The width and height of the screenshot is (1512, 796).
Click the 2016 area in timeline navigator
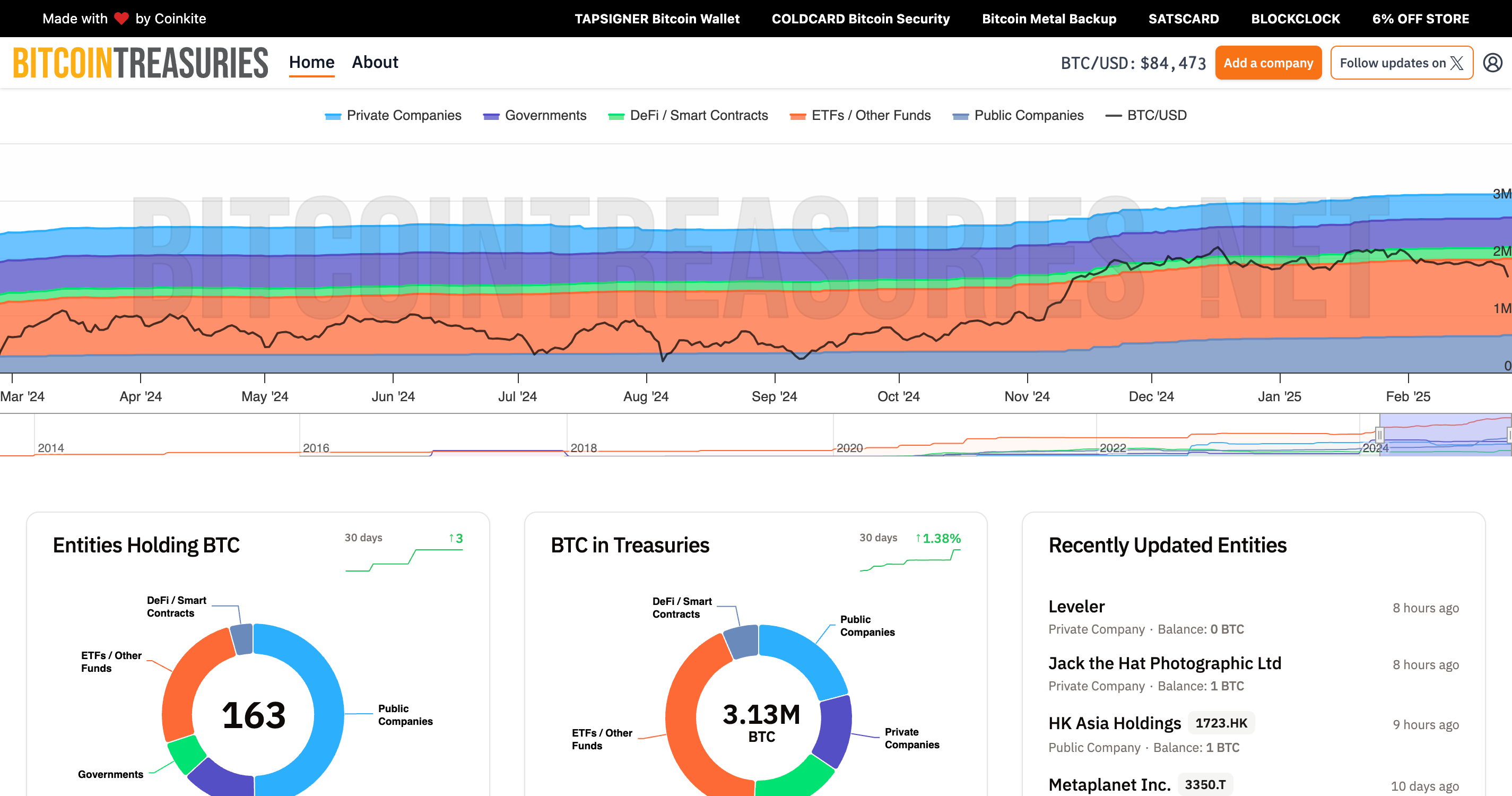316,448
